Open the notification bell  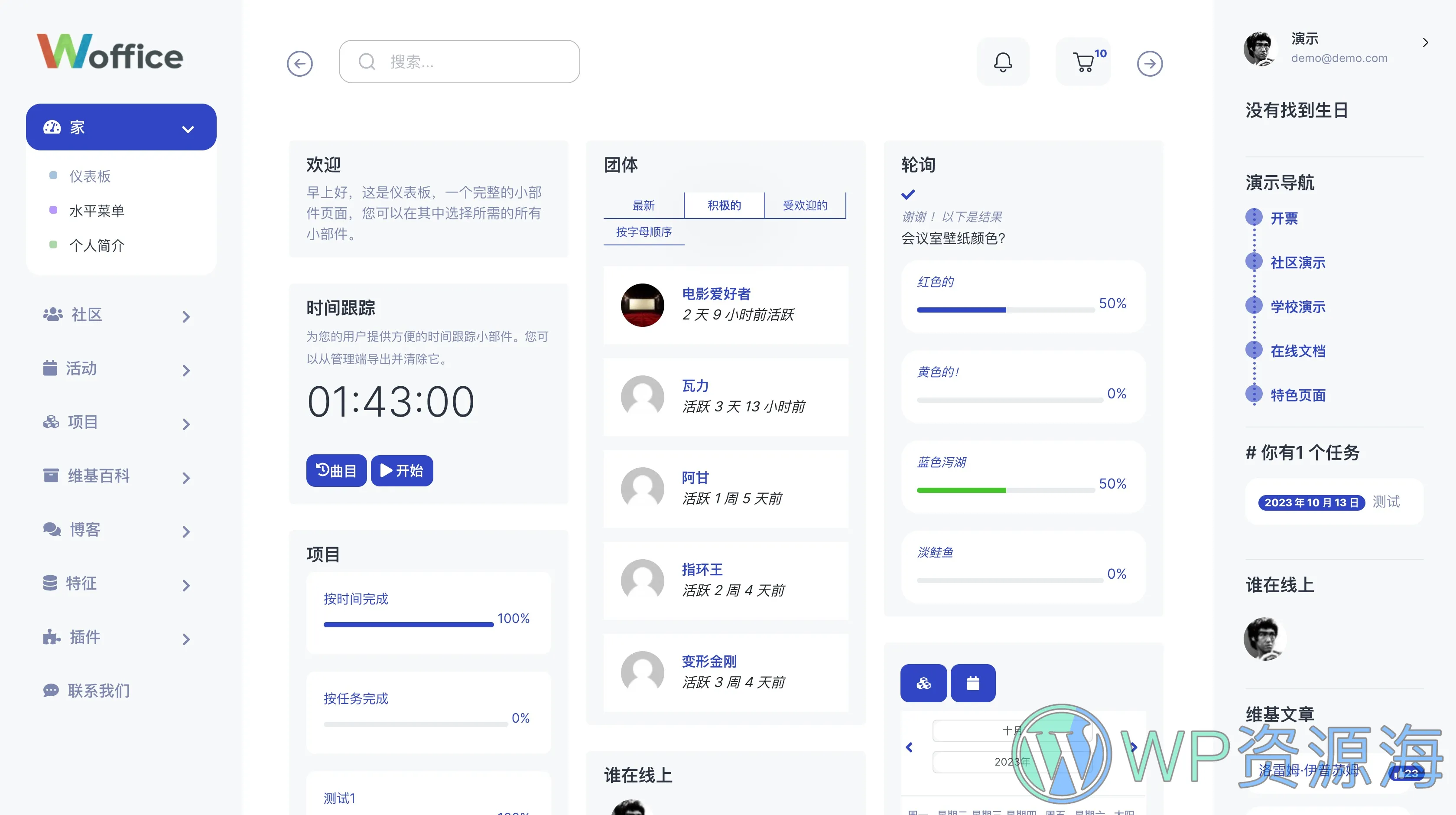click(1003, 62)
